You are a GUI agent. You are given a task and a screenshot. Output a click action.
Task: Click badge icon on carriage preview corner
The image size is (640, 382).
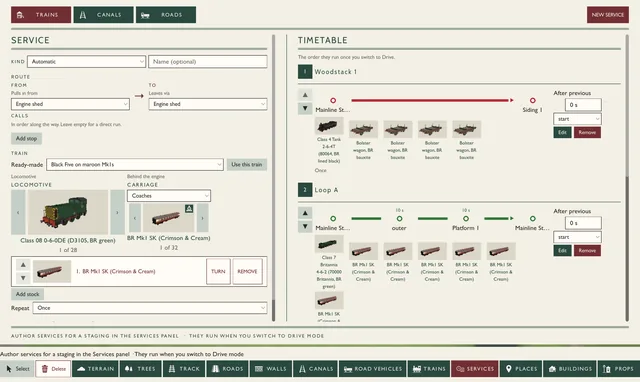point(189,209)
